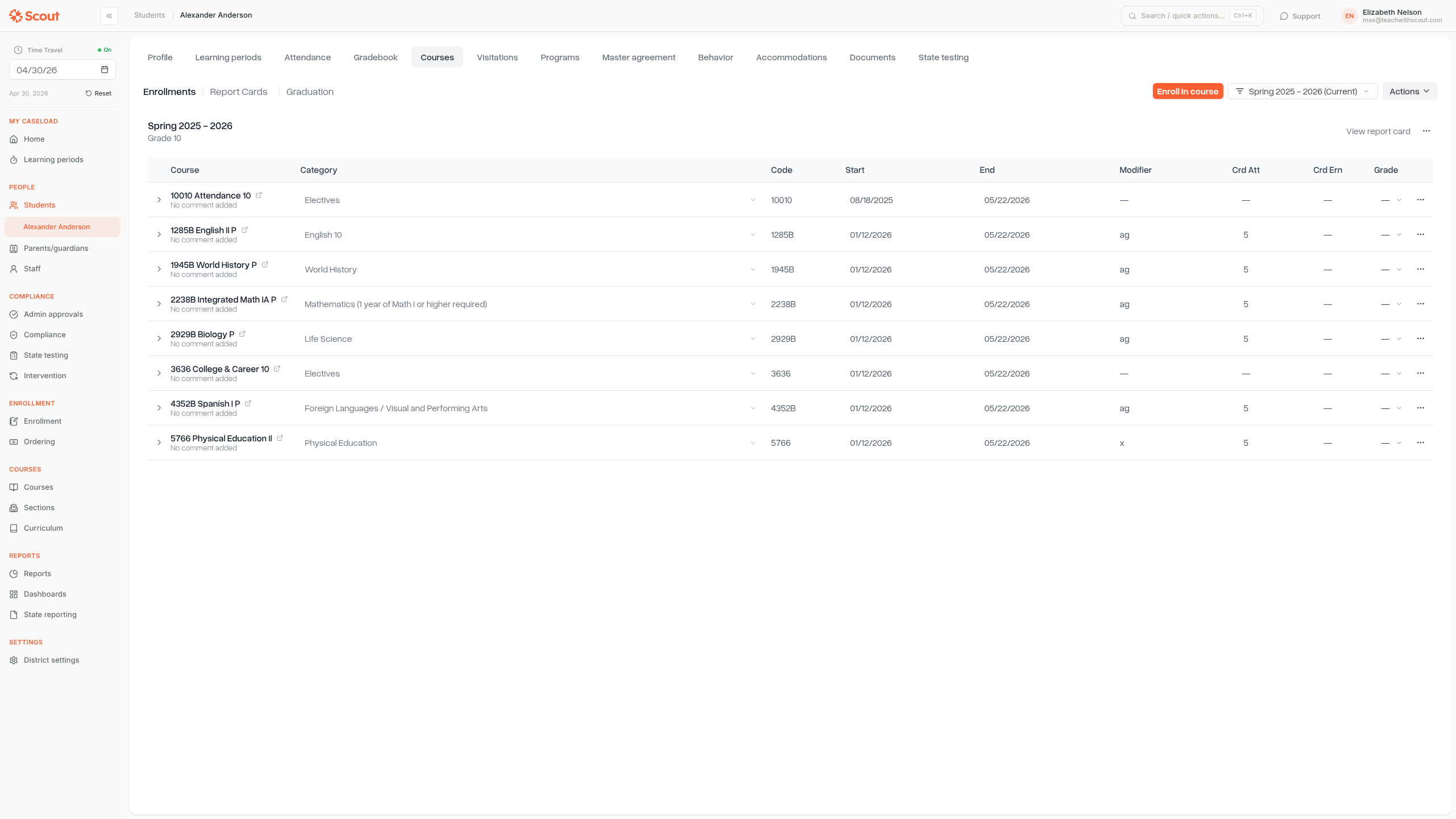
Task: Open the State testing tab in the top bar
Action: 943,57
